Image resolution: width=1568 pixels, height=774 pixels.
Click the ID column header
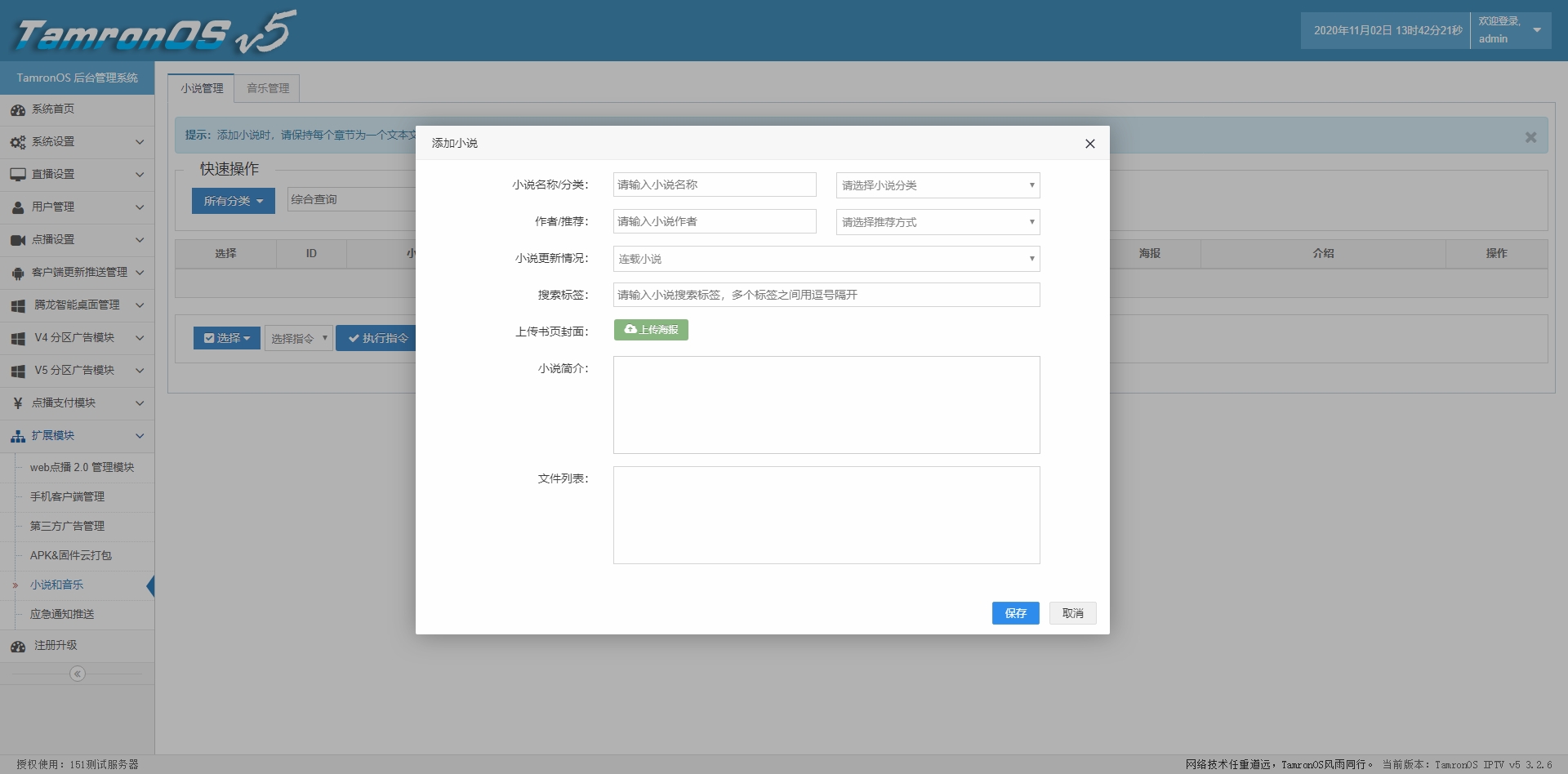coord(311,254)
